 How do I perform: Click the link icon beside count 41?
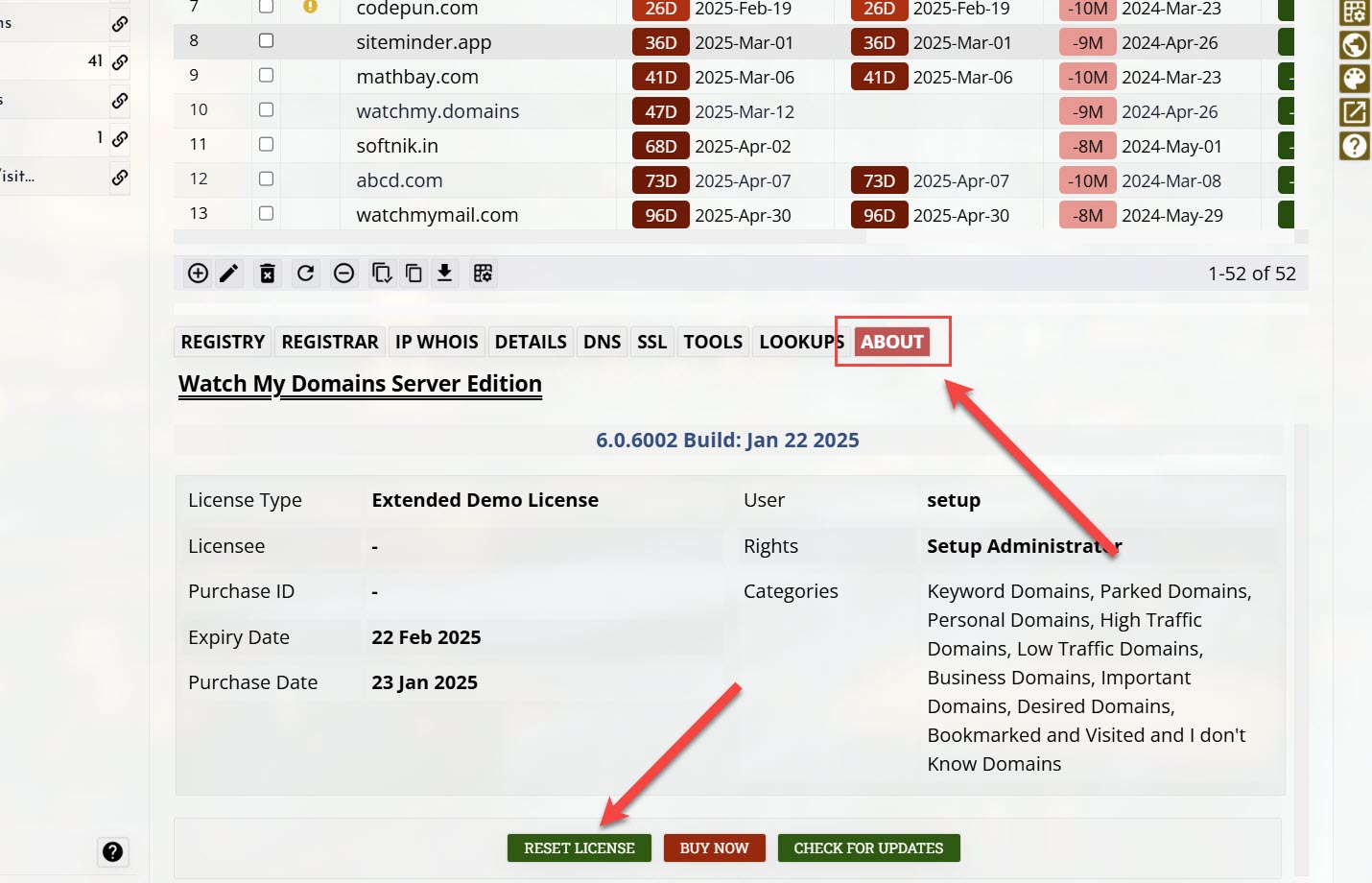(120, 61)
